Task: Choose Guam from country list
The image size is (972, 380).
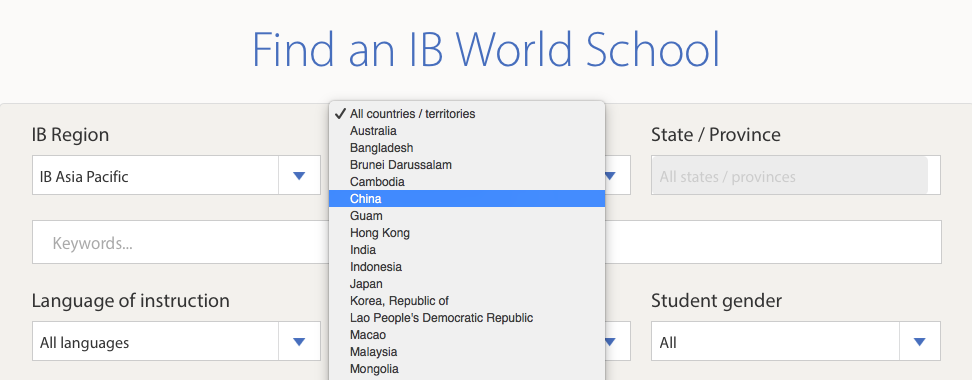Action: click(x=467, y=216)
